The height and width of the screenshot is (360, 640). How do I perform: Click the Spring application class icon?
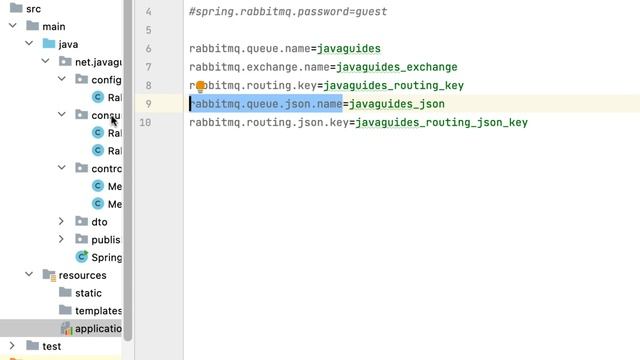coord(82,256)
